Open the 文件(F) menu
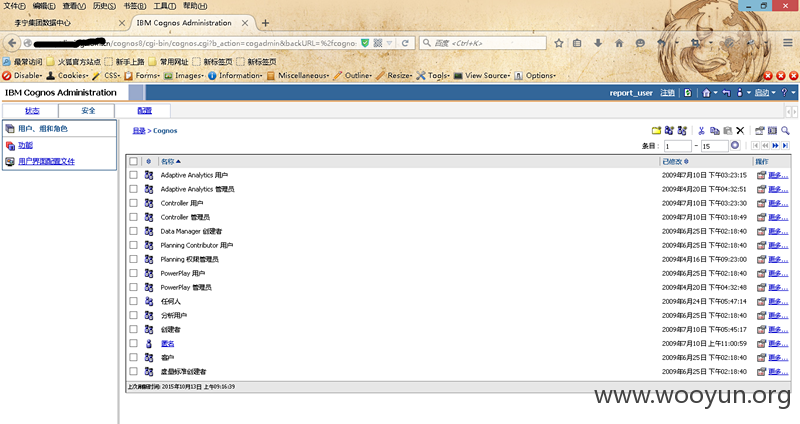800x424 pixels. pos(14,6)
